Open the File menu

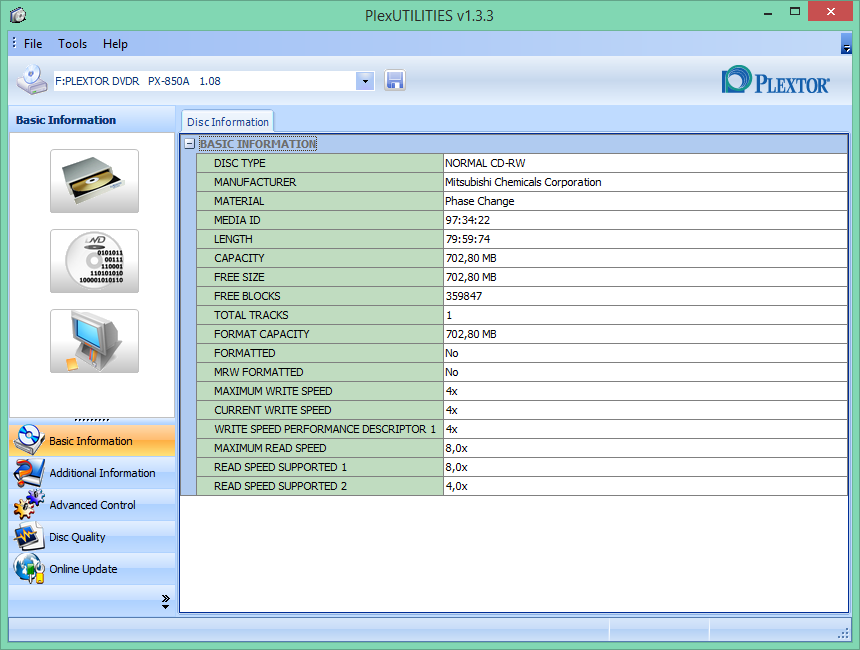tap(33, 44)
